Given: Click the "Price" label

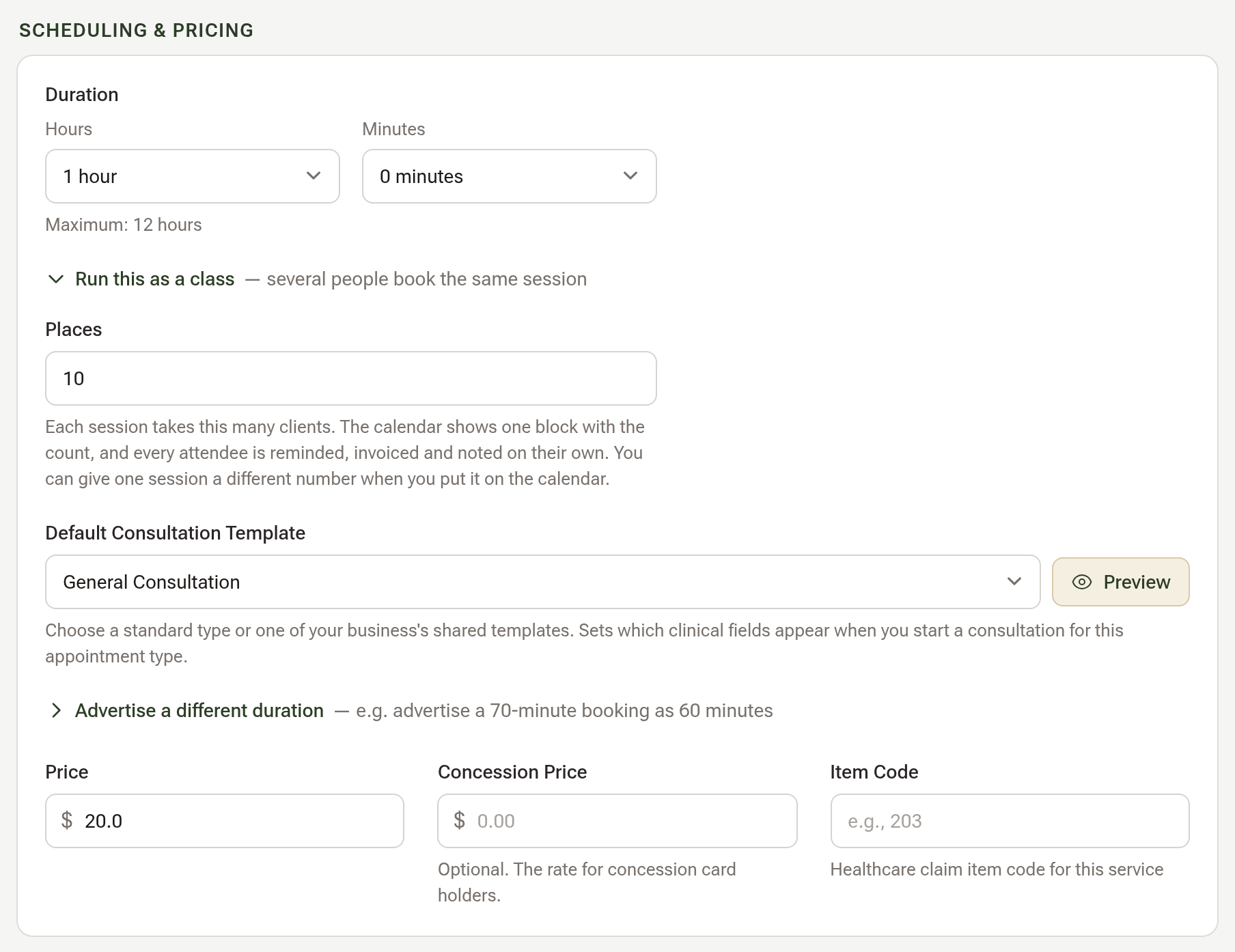Looking at the screenshot, I should (67, 772).
